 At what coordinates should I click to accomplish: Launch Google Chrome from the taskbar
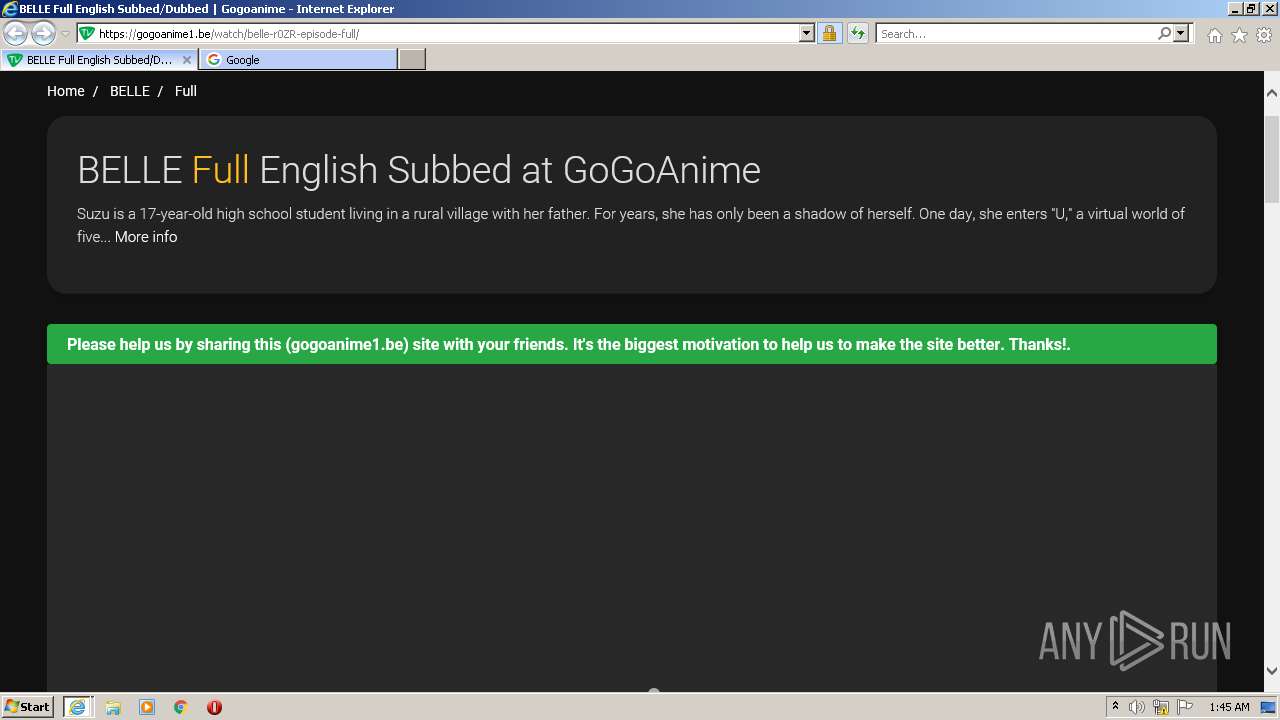(181, 707)
